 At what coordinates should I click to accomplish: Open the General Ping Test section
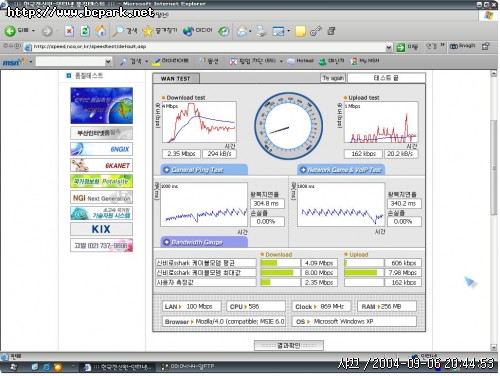pos(204,170)
